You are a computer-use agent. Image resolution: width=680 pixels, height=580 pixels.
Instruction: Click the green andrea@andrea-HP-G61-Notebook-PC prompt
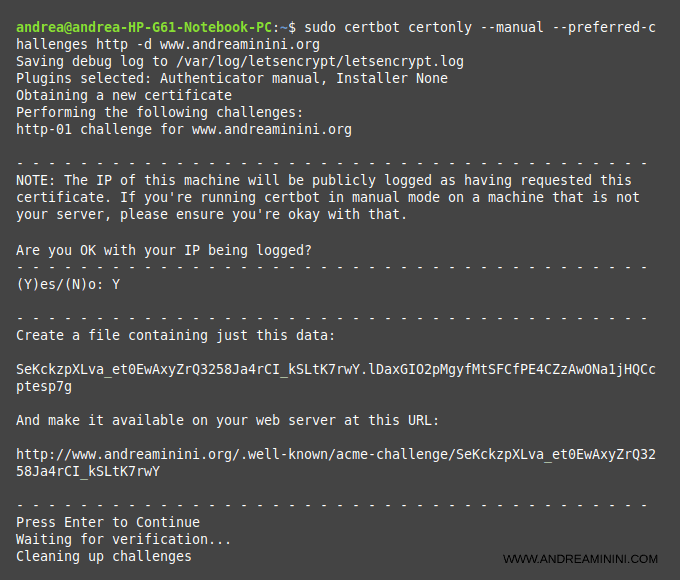click(144, 27)
